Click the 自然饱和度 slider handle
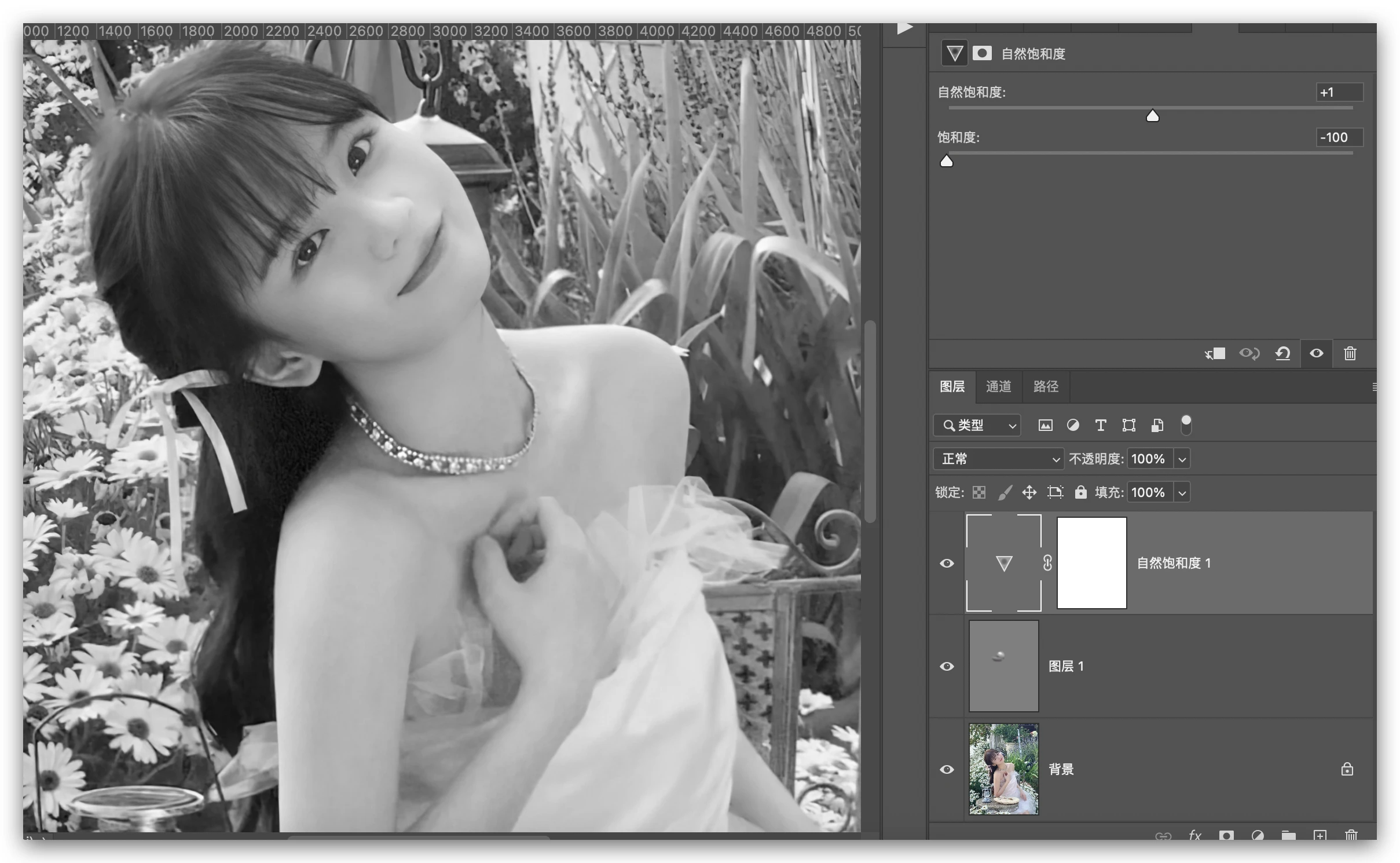 pyautogui.click(x=1152, y=116)
